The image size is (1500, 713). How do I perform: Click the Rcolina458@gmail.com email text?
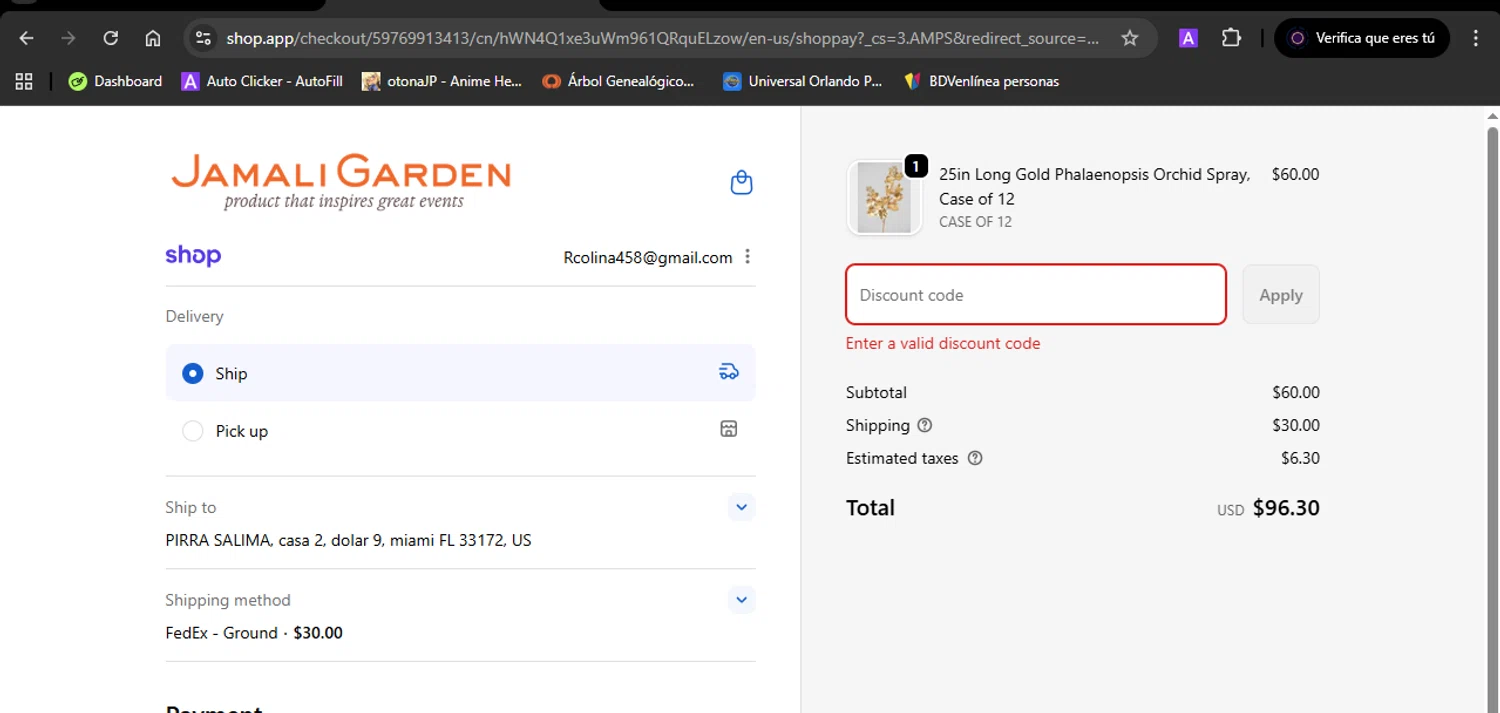tap(648, 257)
